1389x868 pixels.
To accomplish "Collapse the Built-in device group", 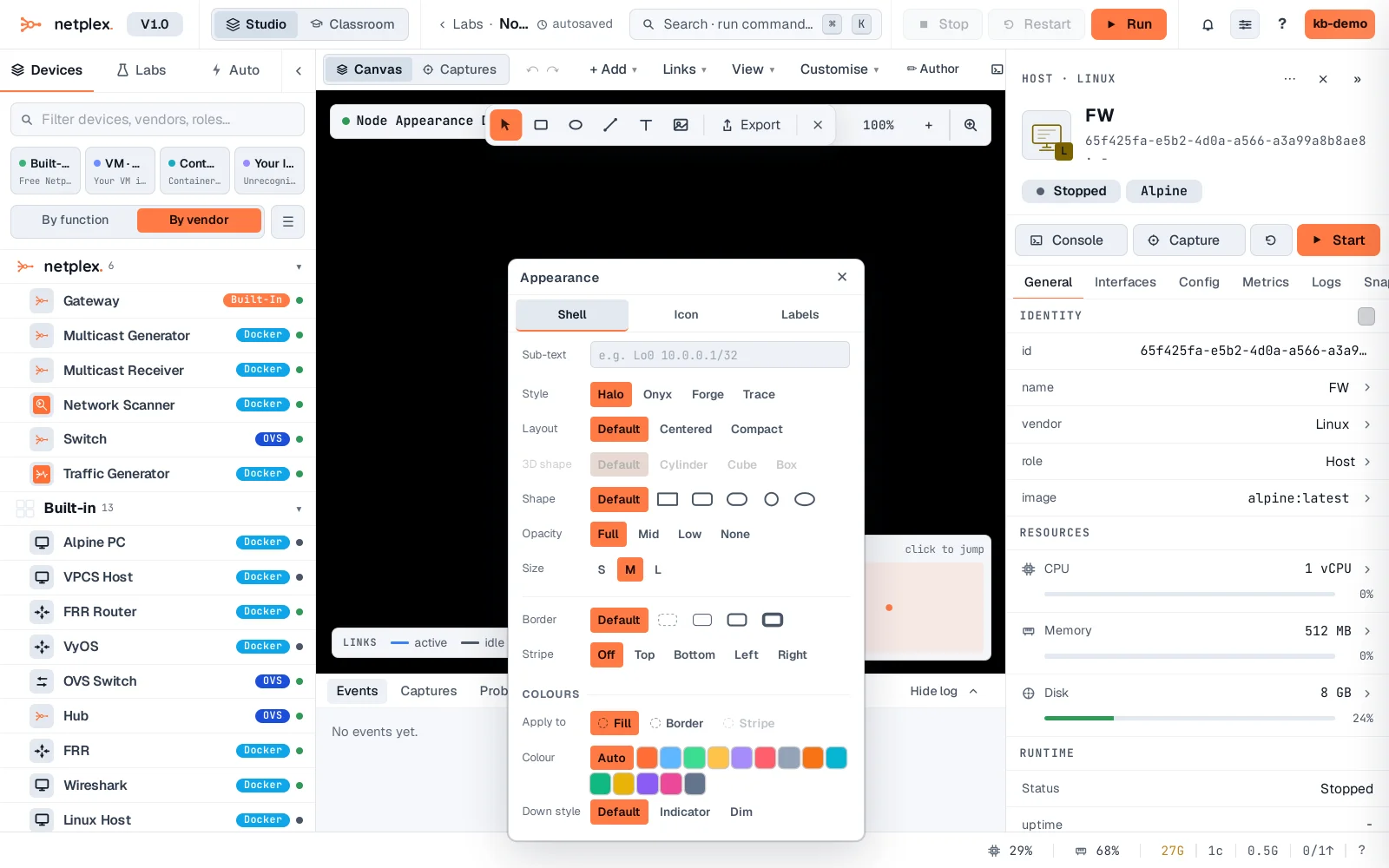I will click(x=299, y=509).
